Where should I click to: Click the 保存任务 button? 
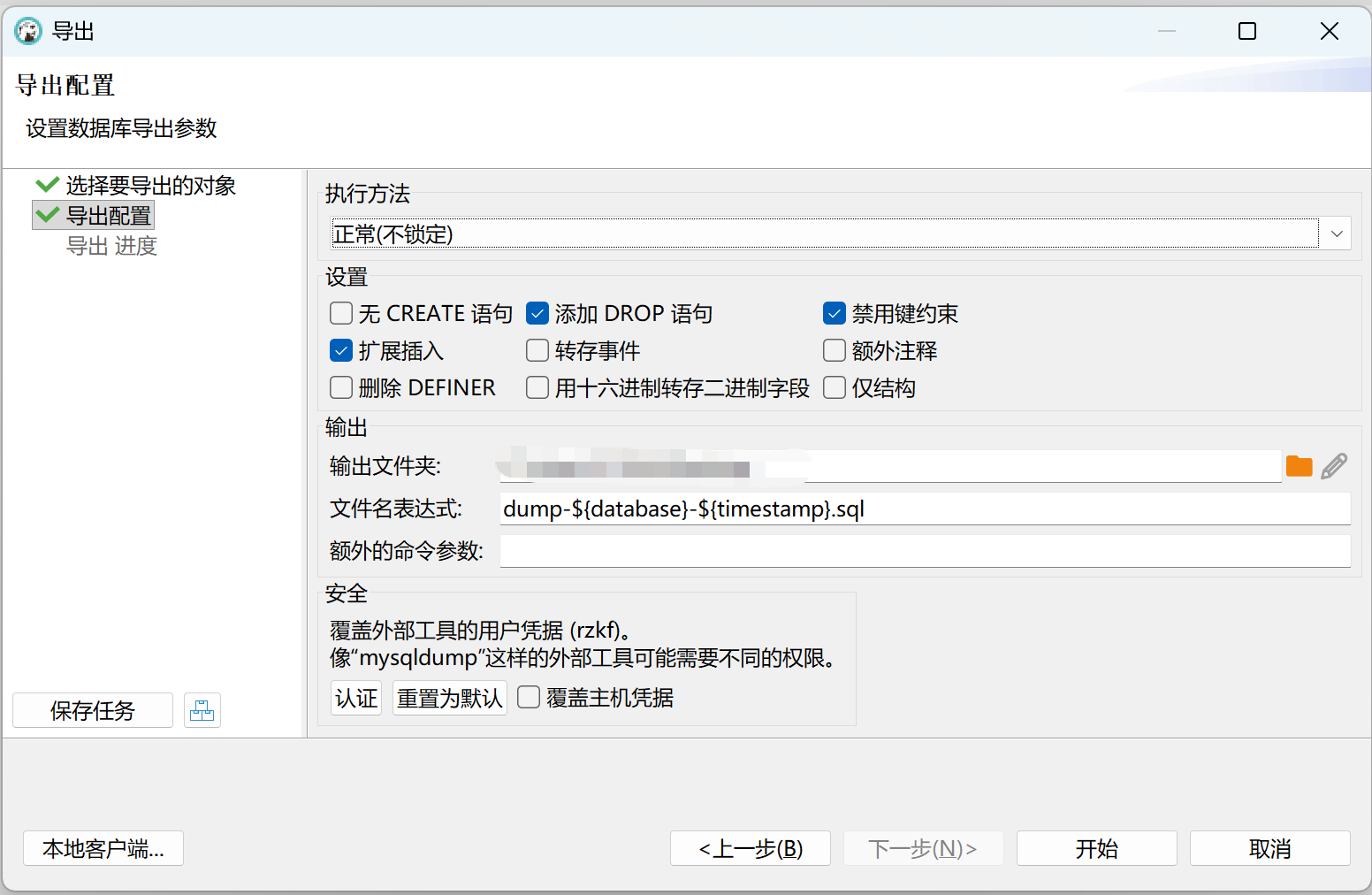click(x=93, y=710)
